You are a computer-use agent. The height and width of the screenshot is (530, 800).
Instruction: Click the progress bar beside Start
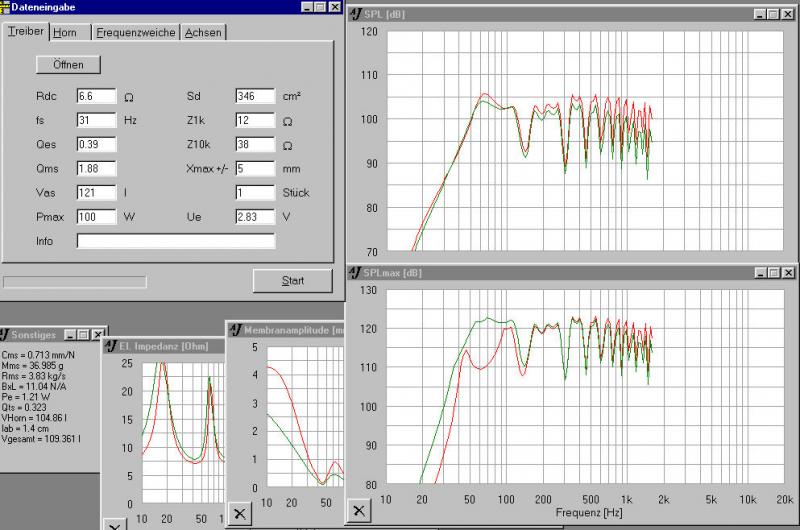click(75, 281)
